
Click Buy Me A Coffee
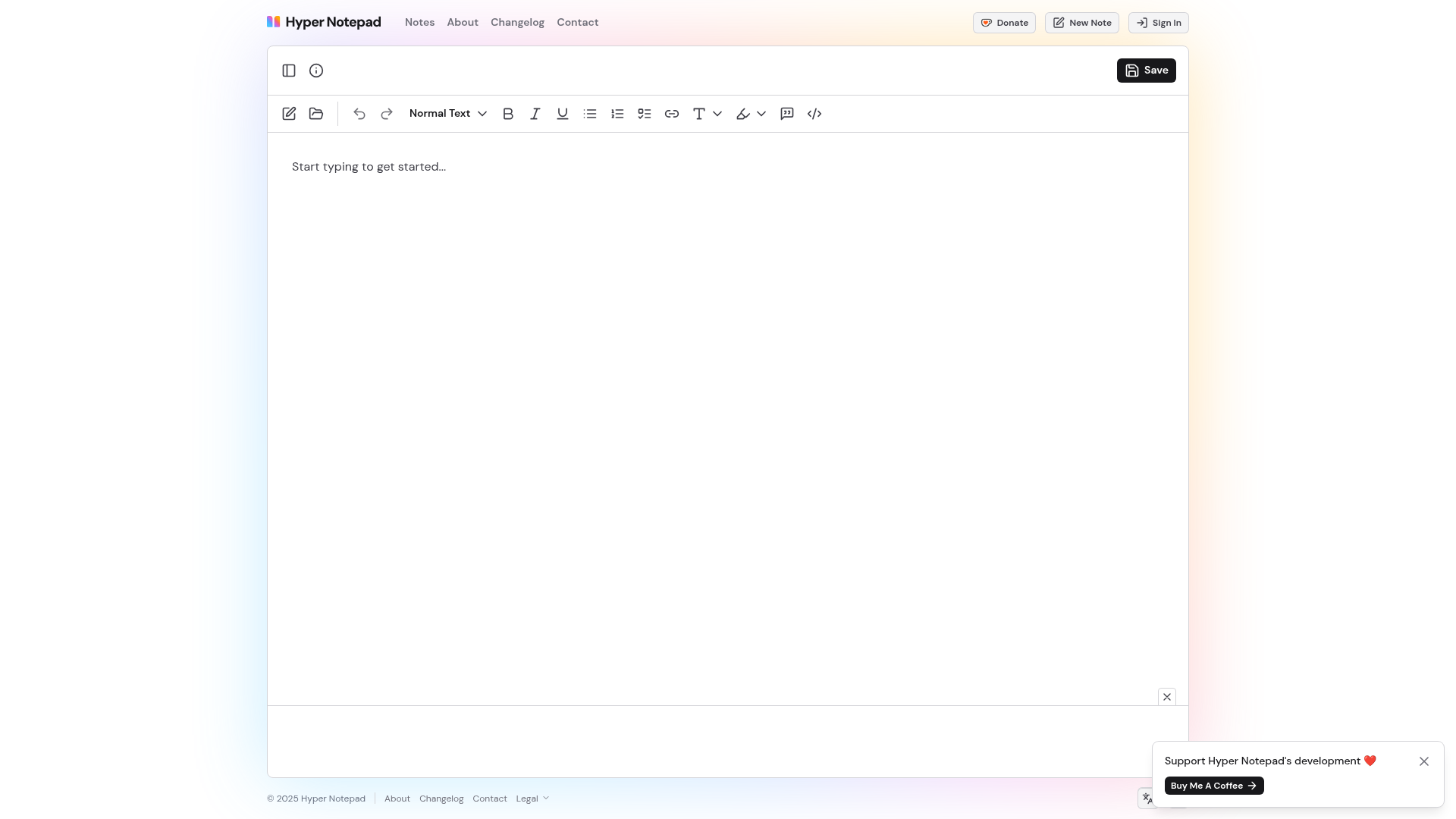[1213, 786]
